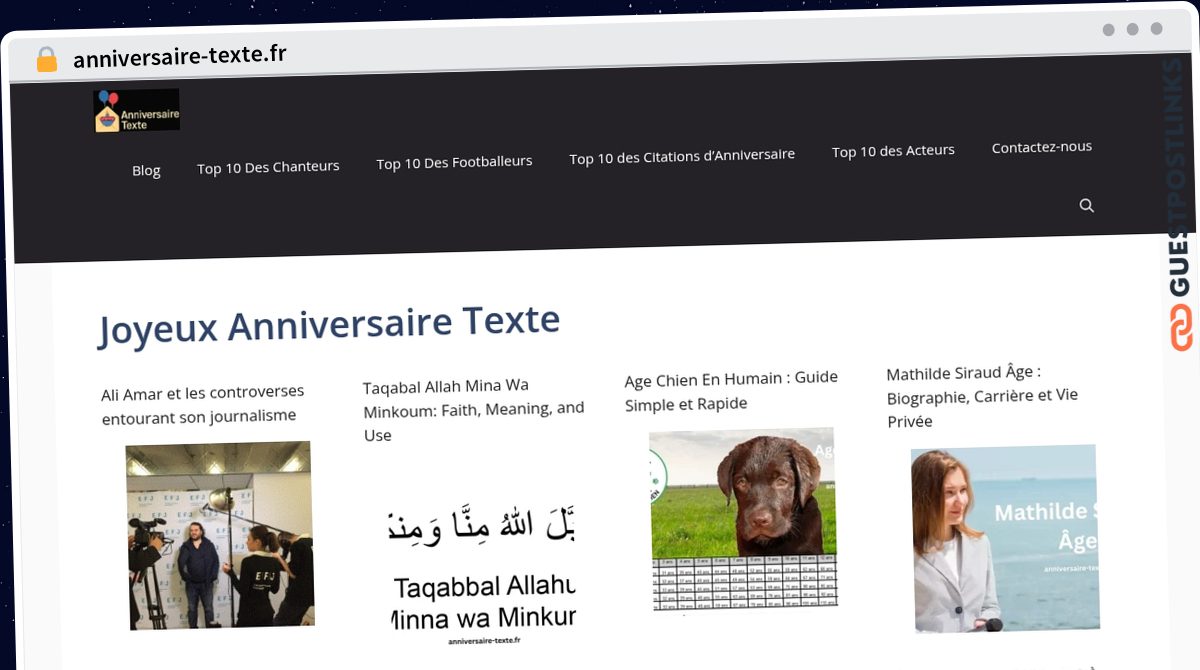This screenshot has width=1200, height=670.
Task: Open the search magnifier icon
Action: (1087, 205)
